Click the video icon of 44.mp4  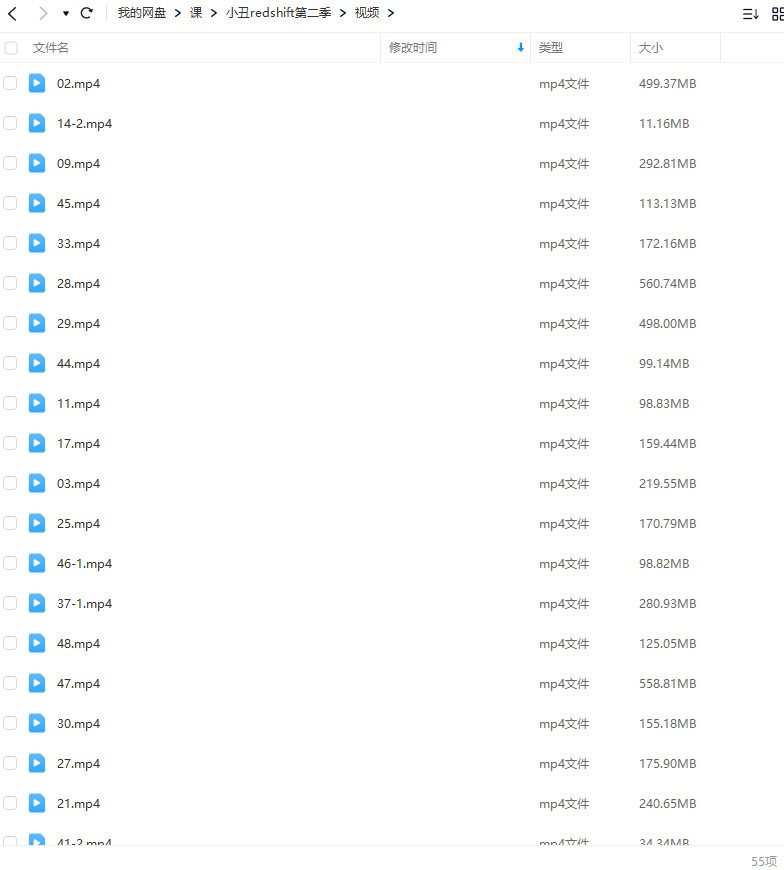(x=37, y=363)
